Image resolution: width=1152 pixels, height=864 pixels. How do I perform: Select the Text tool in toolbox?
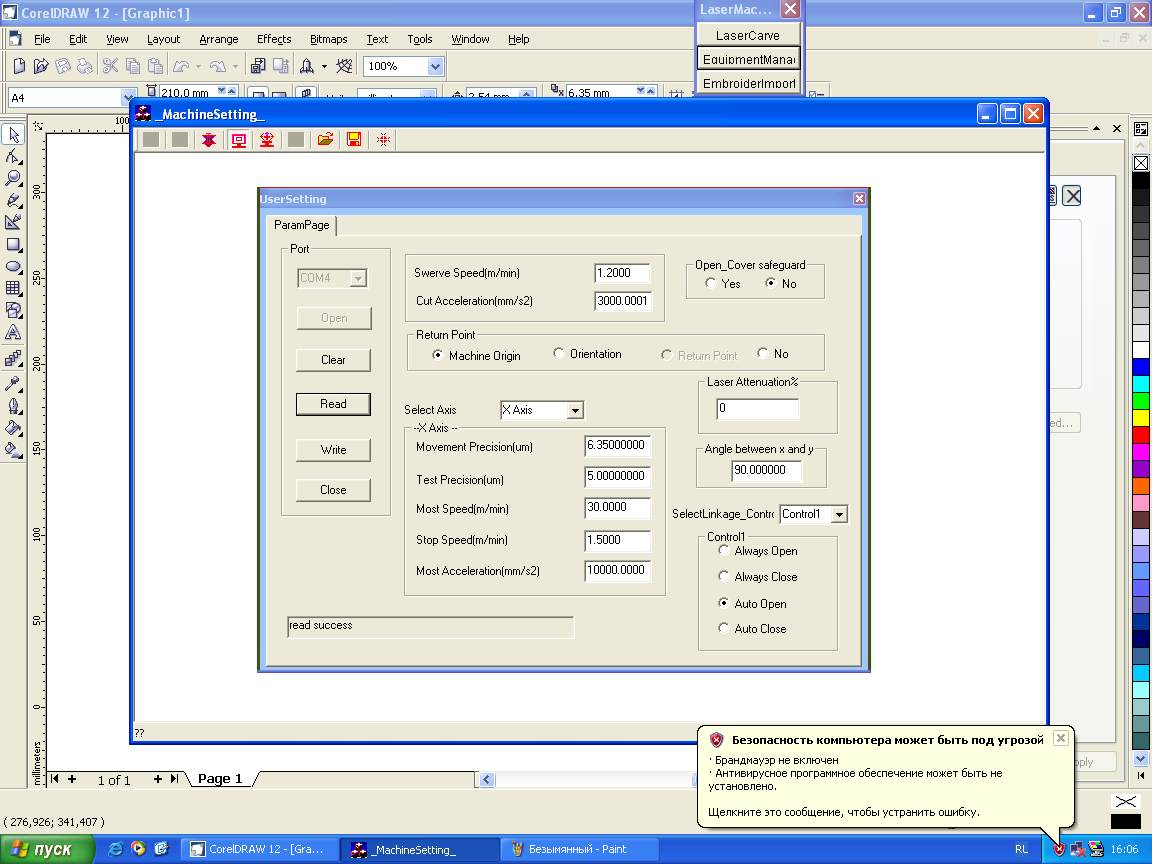point(14,332)
